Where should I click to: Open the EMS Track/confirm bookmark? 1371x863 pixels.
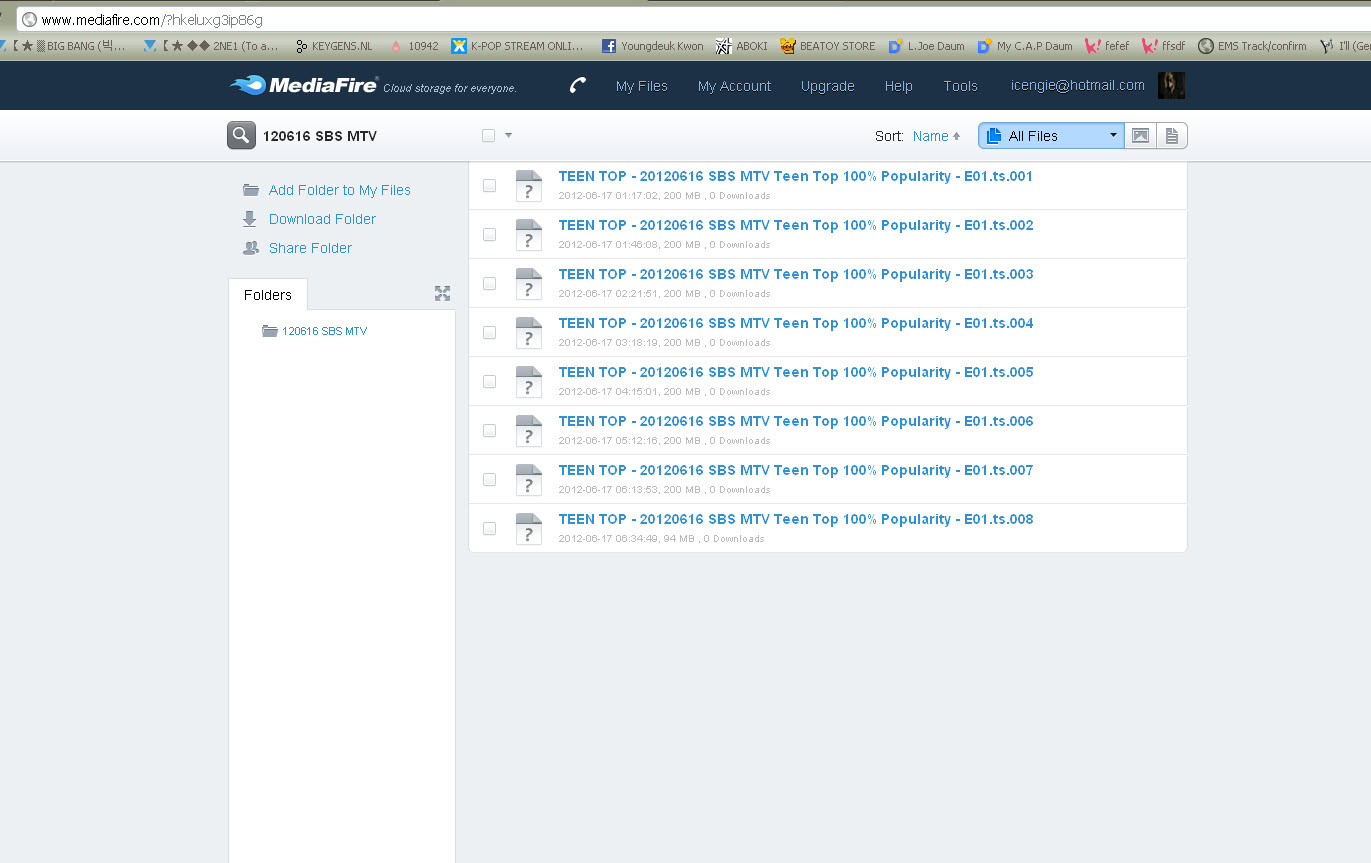coord(1253,46)
